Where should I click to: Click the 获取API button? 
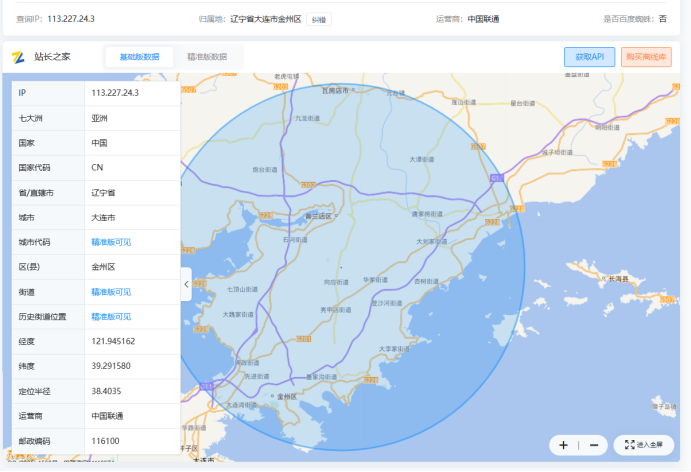(x=590, y=57)
